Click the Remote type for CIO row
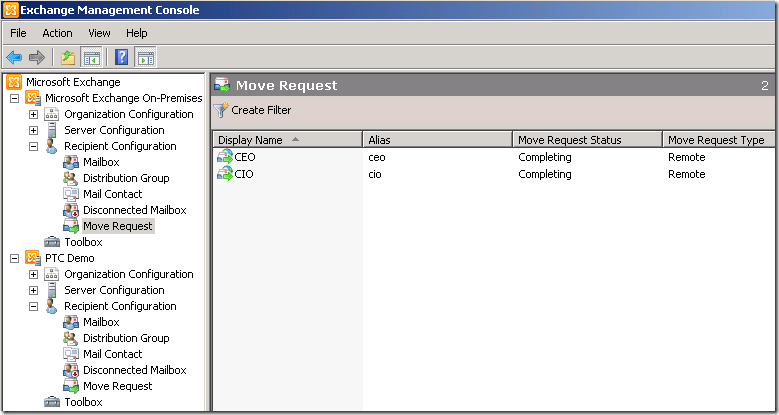Image resolution: width=779 pixels, height=415 pixels. pos(687,174)
